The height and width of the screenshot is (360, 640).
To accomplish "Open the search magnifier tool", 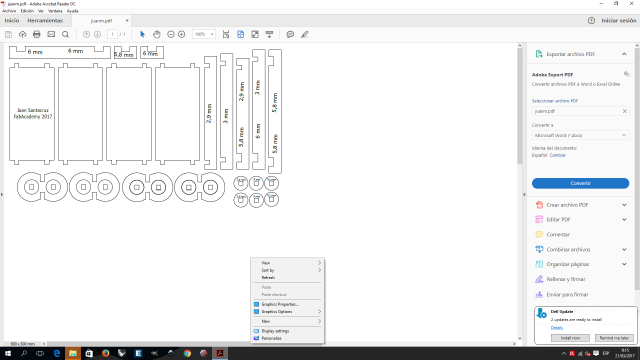I will (x=65, y=35).
